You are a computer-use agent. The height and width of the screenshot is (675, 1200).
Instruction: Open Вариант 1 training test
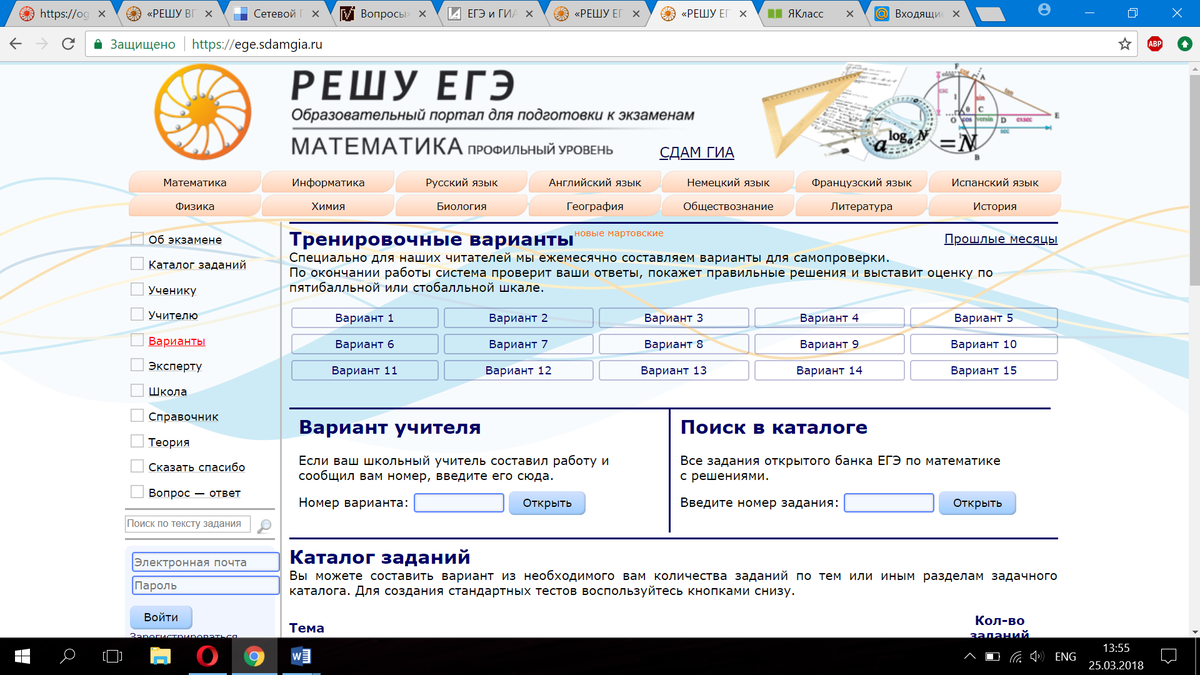(x=365, y=318)
